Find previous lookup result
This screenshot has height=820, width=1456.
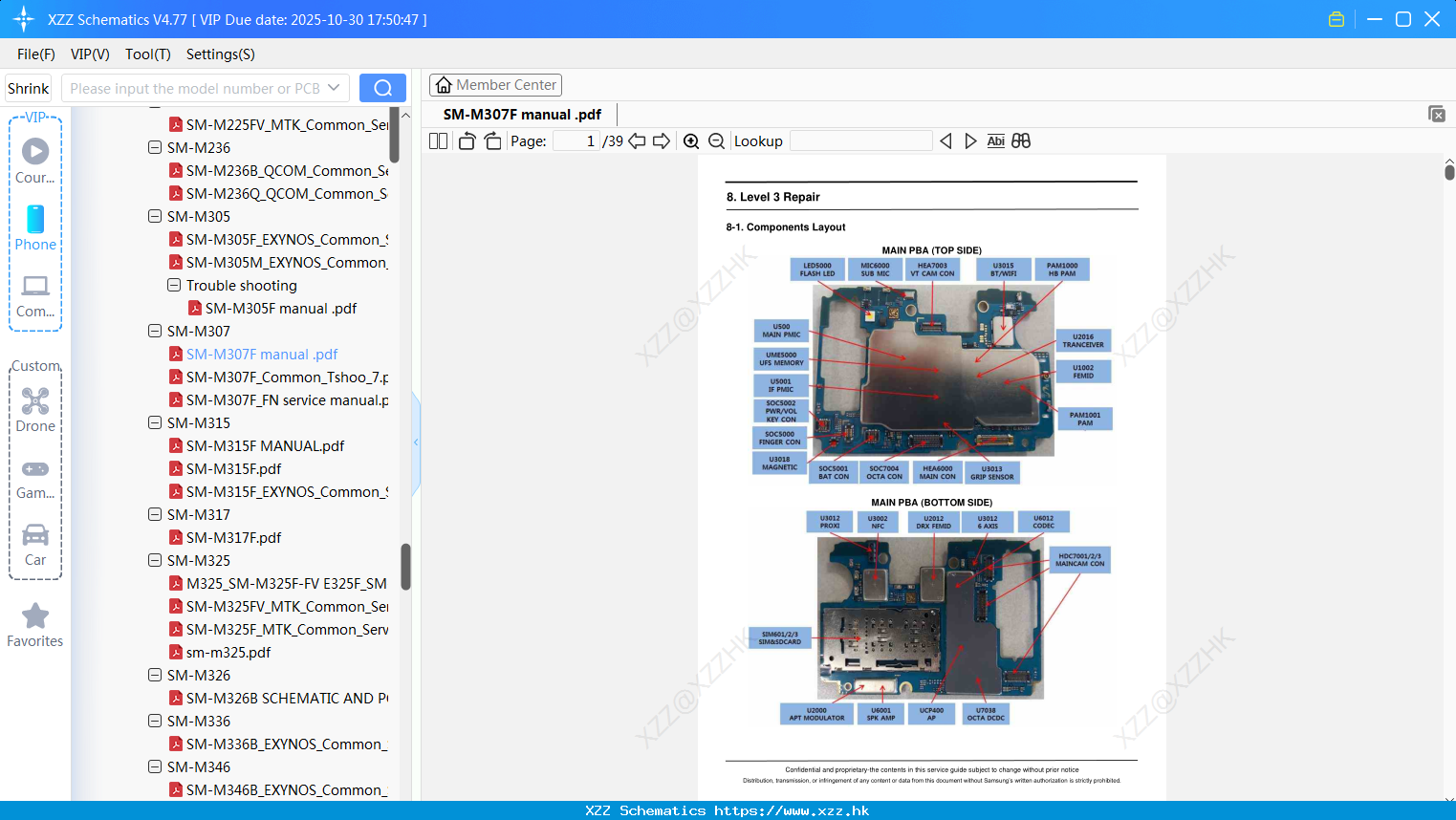tap(945, 140)
